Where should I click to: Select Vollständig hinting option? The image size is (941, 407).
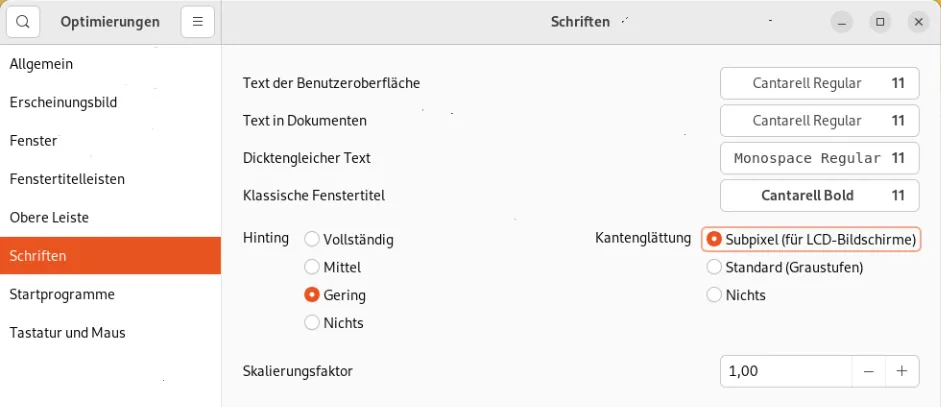[312, 239]
